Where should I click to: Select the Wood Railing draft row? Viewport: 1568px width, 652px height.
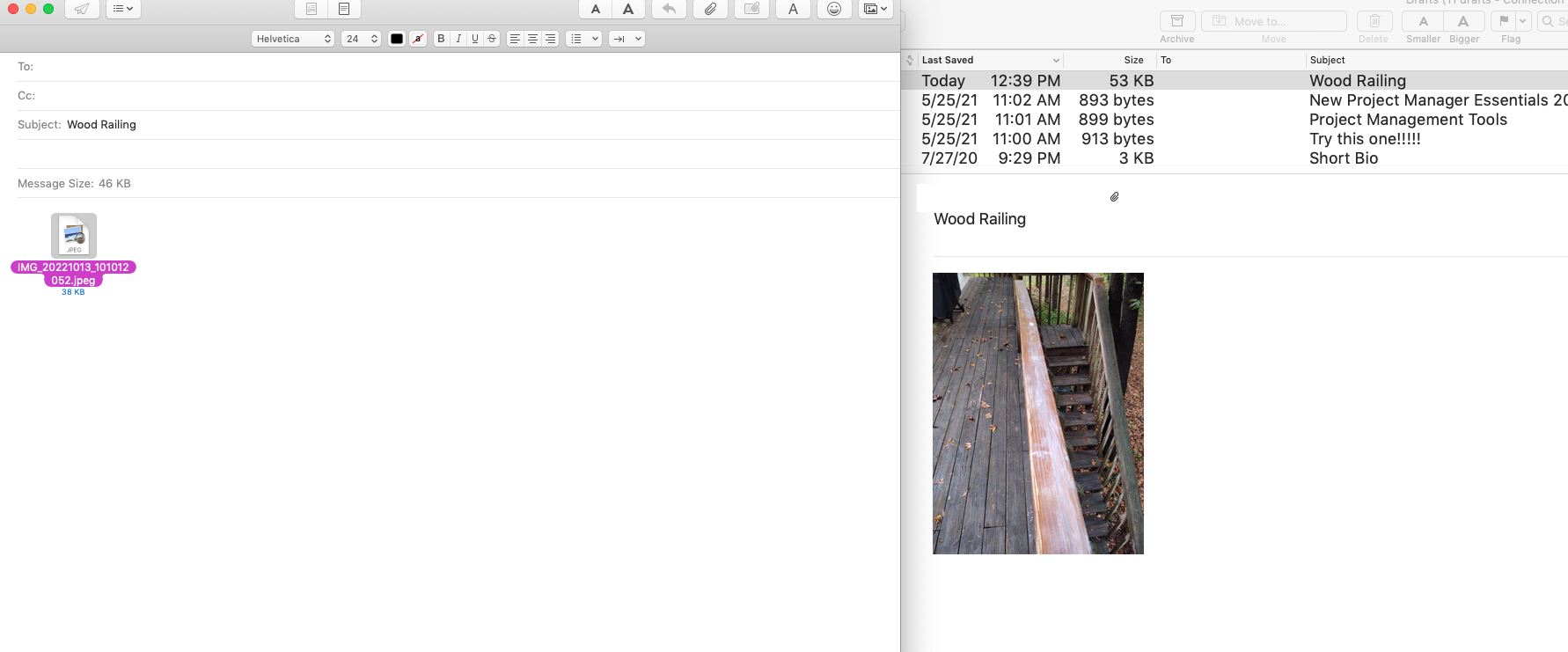[1235, 81]
